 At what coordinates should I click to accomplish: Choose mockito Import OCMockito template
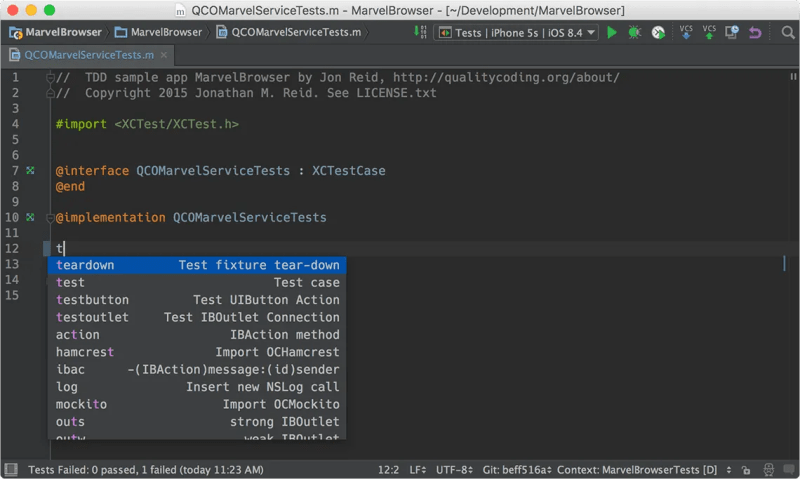pos(197,404)
